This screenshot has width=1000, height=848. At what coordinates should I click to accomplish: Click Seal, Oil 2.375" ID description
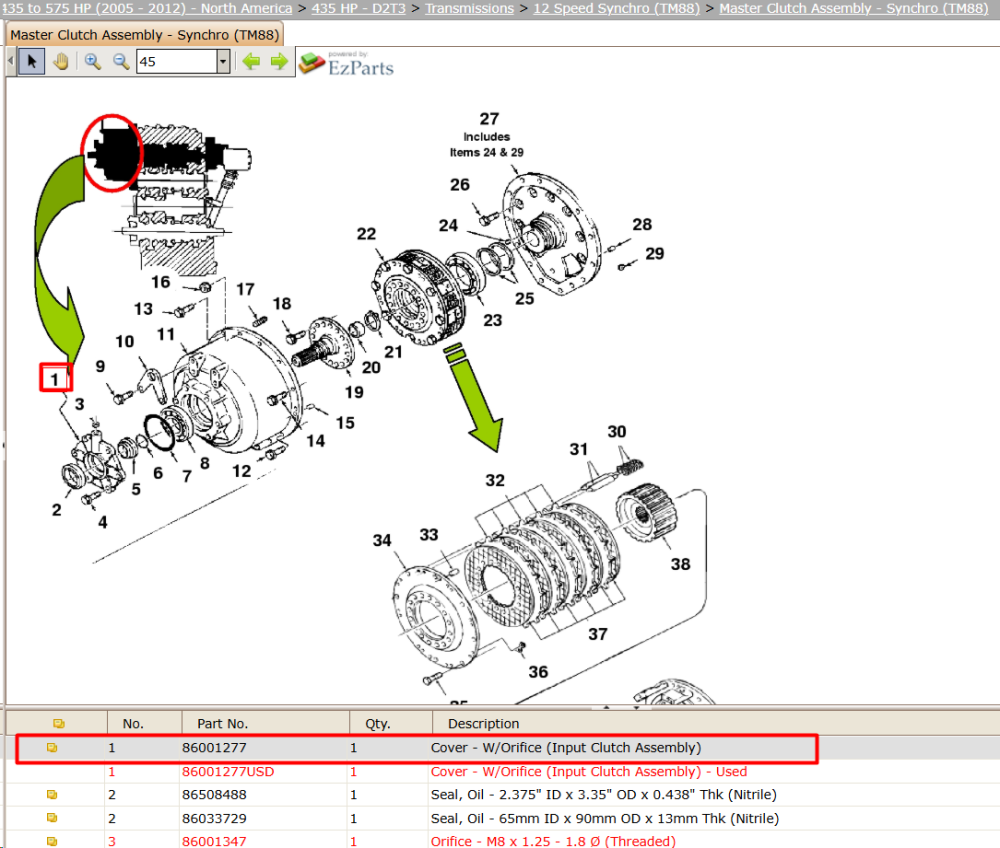[x=603, y=795]
